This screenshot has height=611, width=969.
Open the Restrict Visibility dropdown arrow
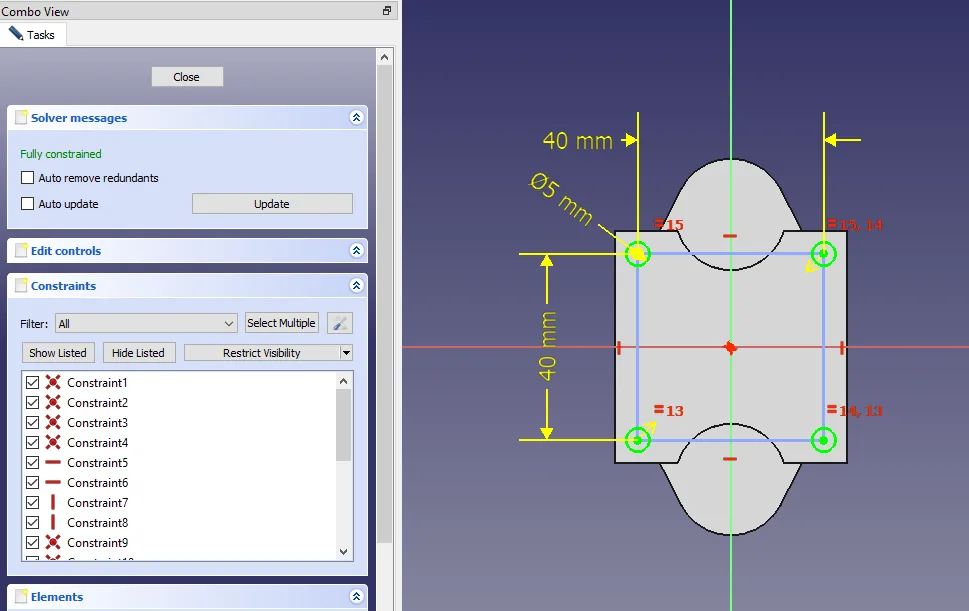click(x=346, y=353)
